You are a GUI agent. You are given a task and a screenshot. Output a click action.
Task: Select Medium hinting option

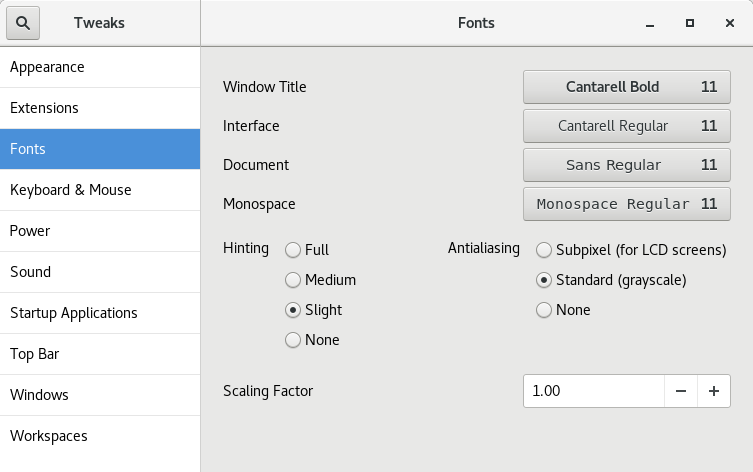[x=293, y=280]
